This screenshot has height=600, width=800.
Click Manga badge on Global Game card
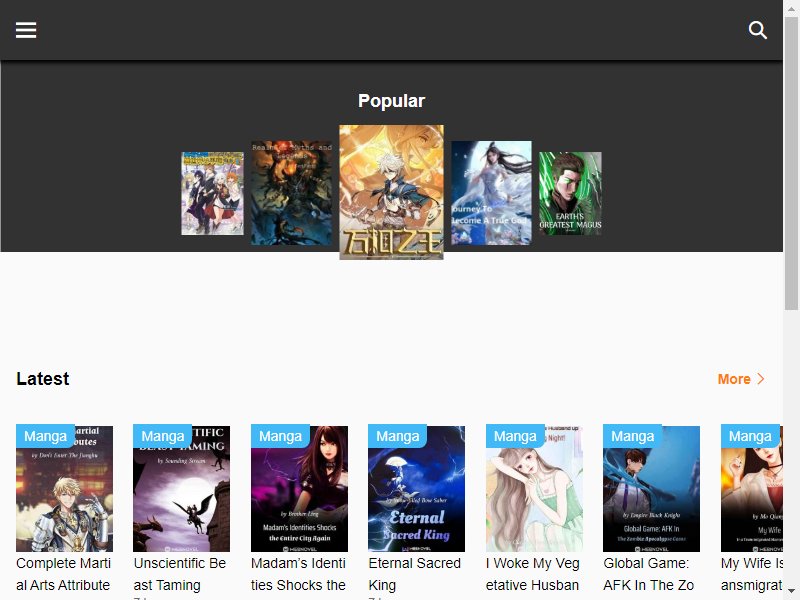coord(633,436)
